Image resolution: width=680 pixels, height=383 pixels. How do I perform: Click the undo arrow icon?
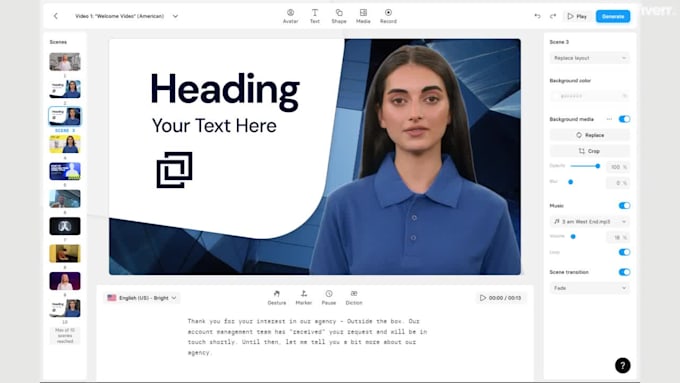(537, 16)
